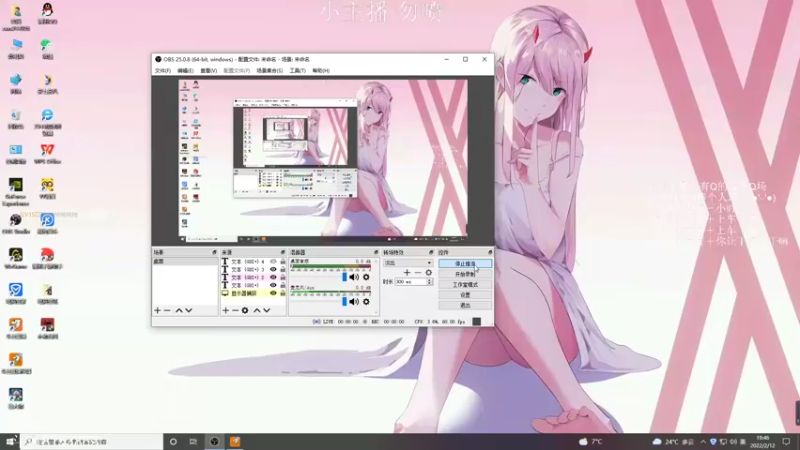The image size is (800, 450).
Task: Undock the Sources panel via its title icon
Action: pos(283,253)
